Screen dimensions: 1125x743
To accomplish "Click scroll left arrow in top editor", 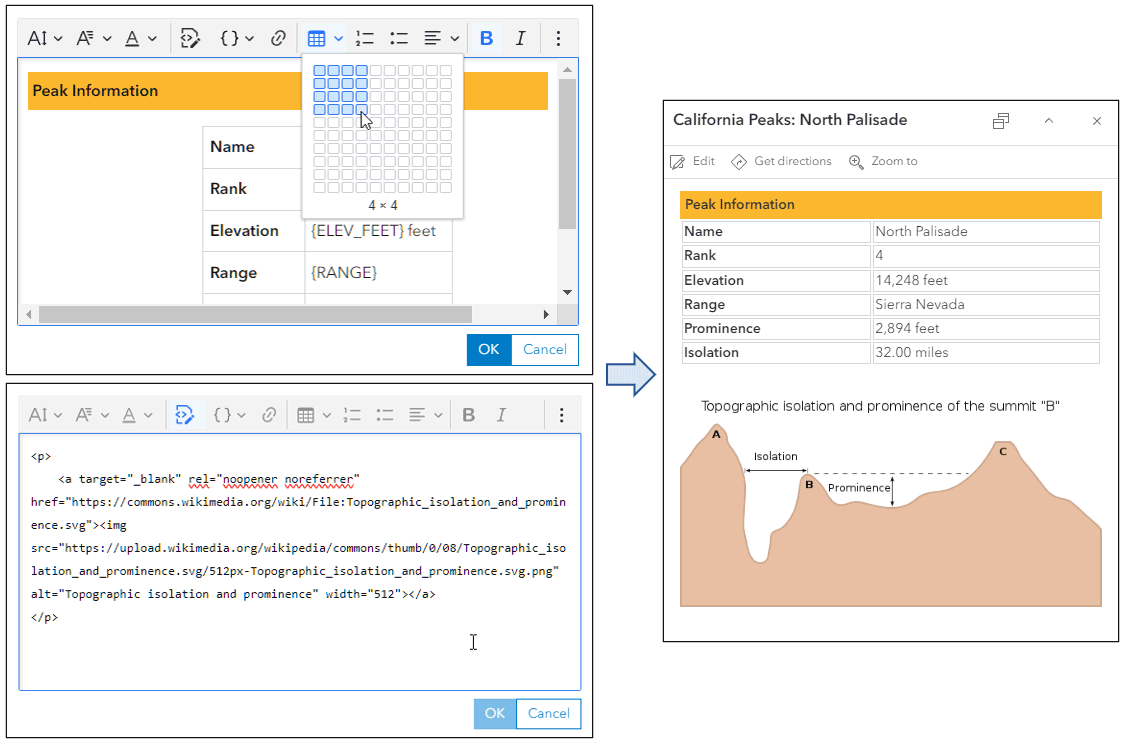I will (29, 314).
